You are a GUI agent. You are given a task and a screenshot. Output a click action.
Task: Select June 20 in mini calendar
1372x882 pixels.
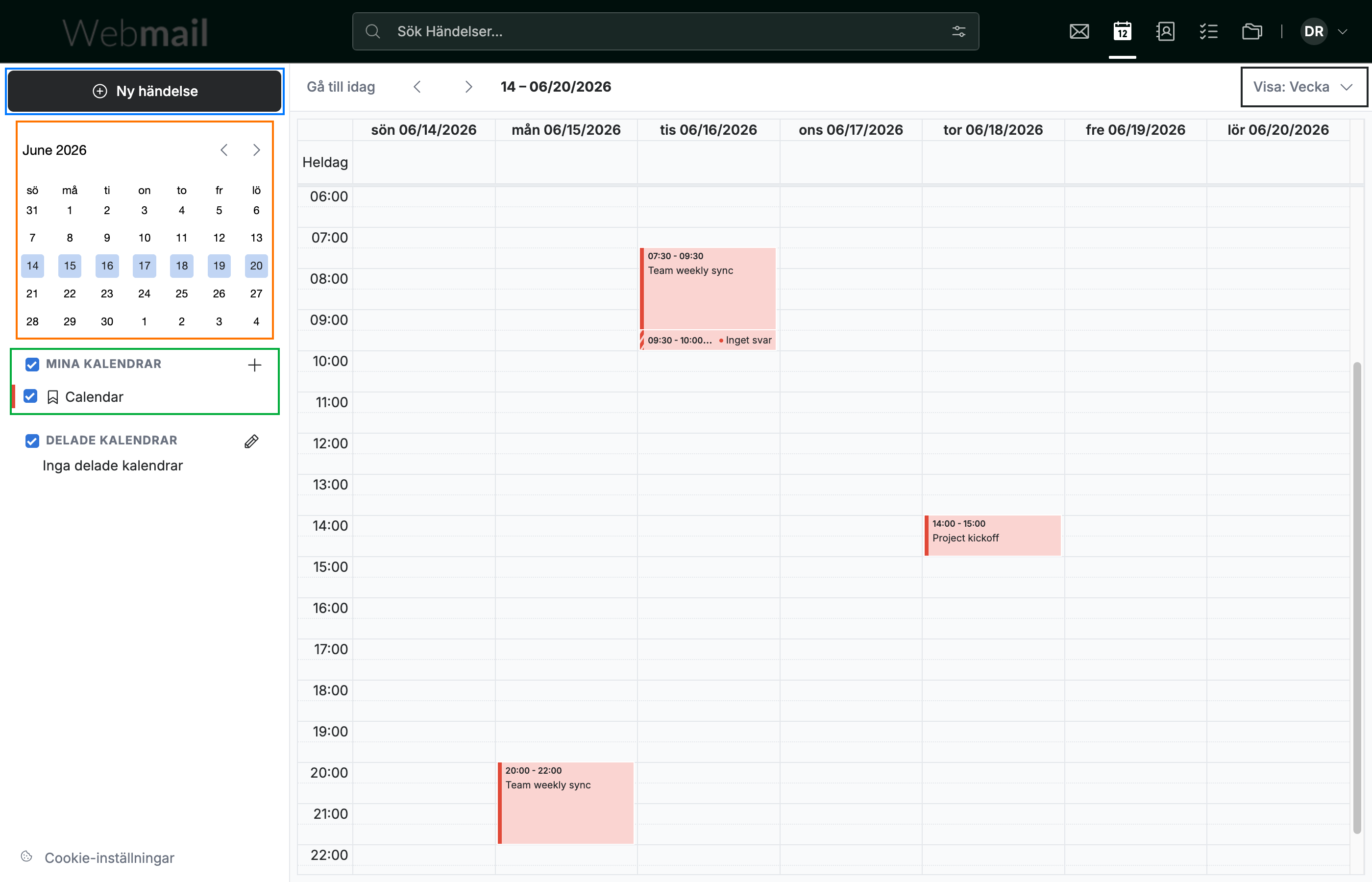256,266
